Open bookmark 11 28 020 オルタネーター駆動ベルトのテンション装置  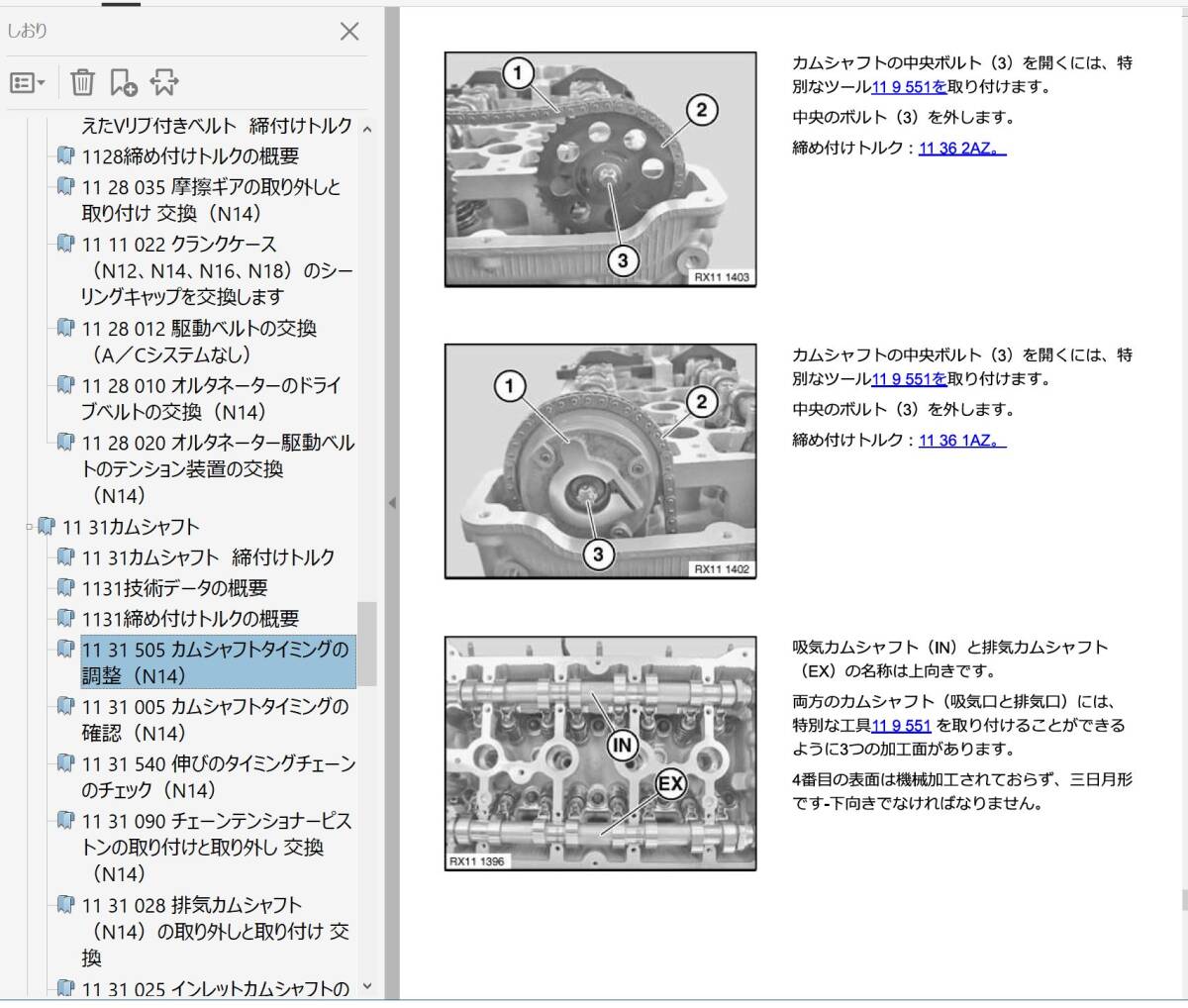click(x=218, y=468)
